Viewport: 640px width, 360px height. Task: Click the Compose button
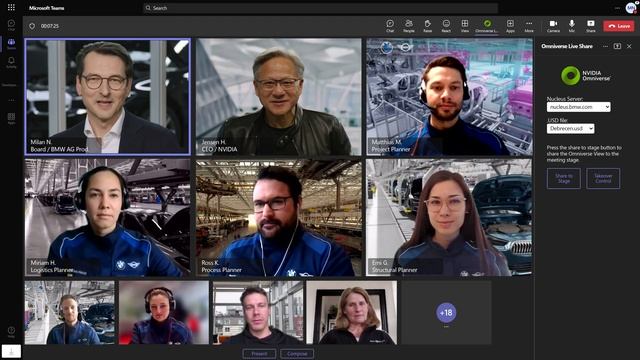[297, 354]
